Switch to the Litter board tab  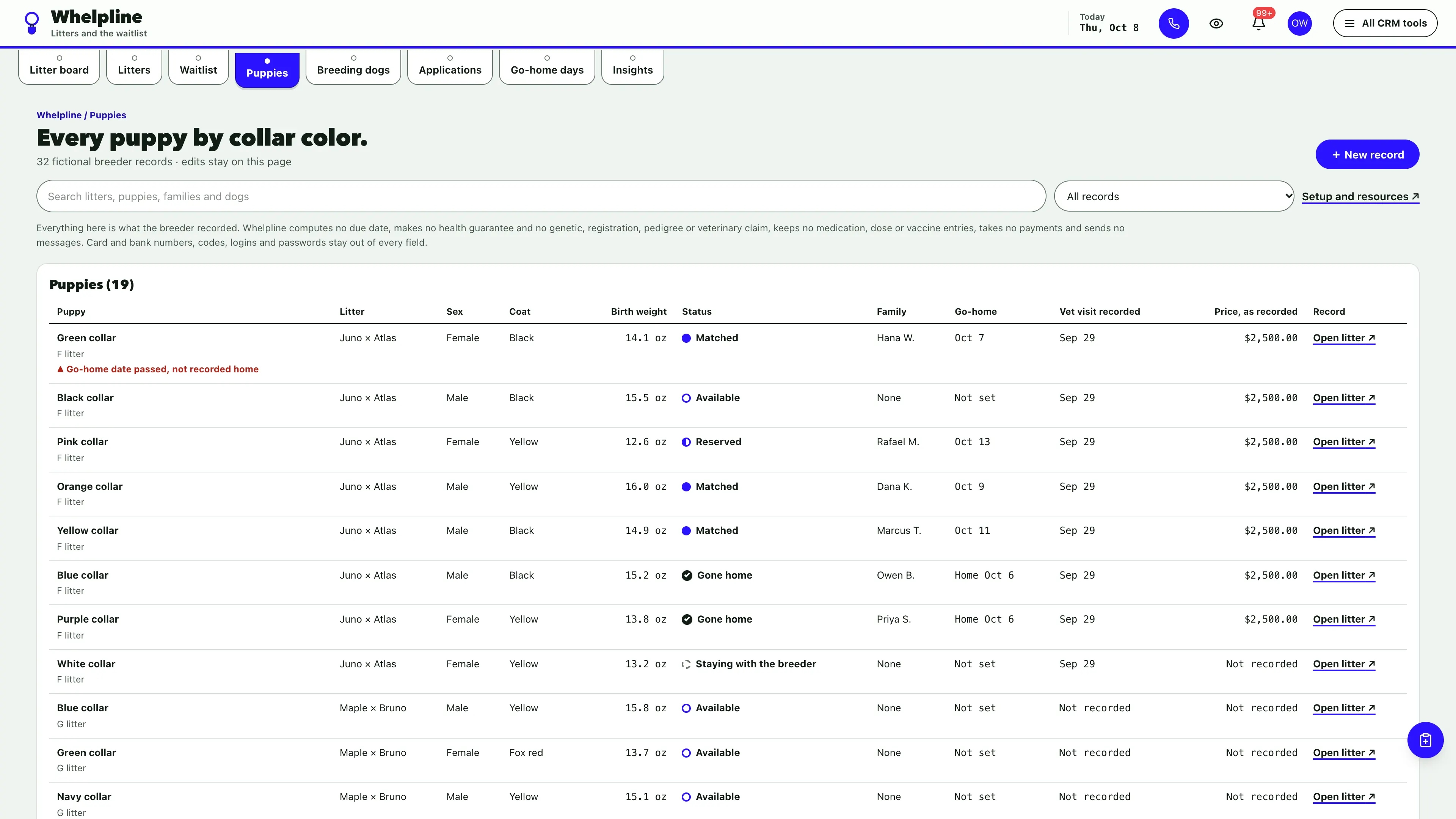coord(59,67)
